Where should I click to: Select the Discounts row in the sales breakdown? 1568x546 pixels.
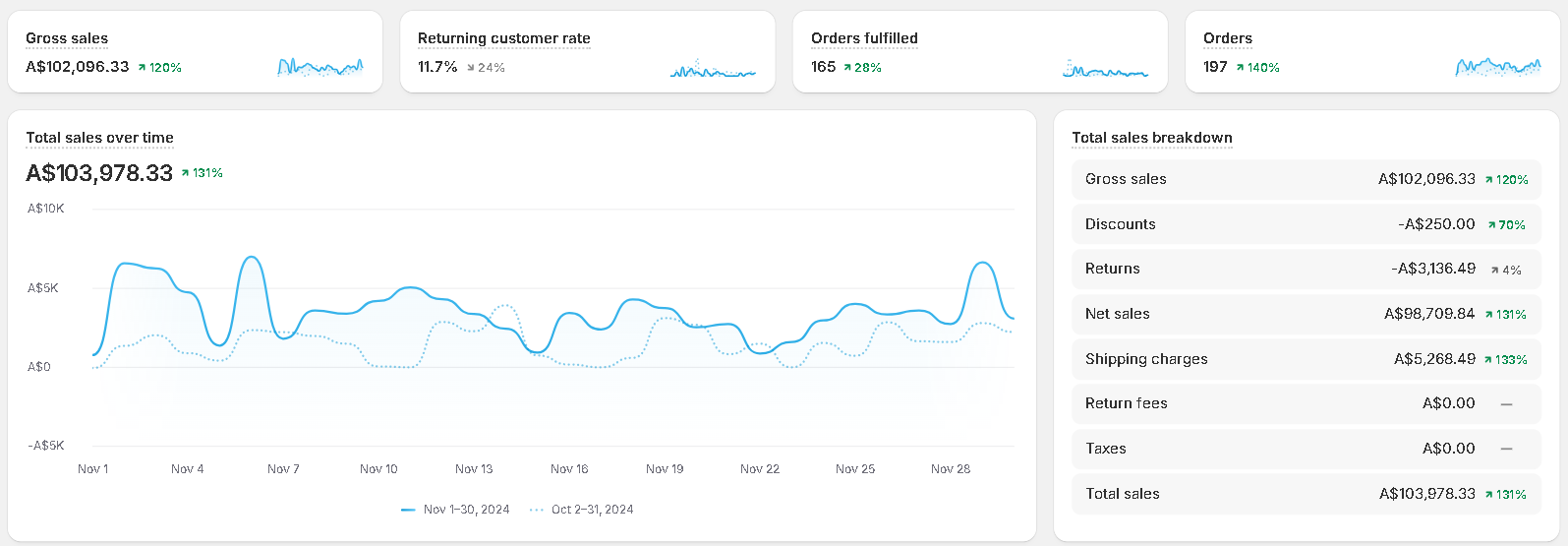[1306, 224]
